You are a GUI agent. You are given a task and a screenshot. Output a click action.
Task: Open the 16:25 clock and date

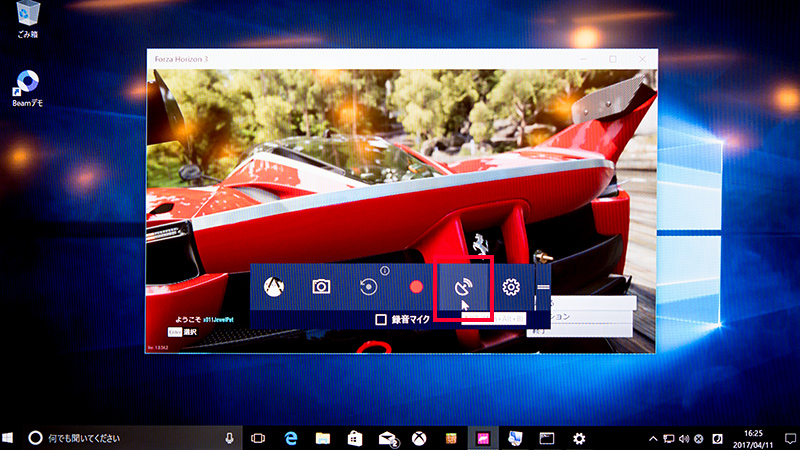753,438
